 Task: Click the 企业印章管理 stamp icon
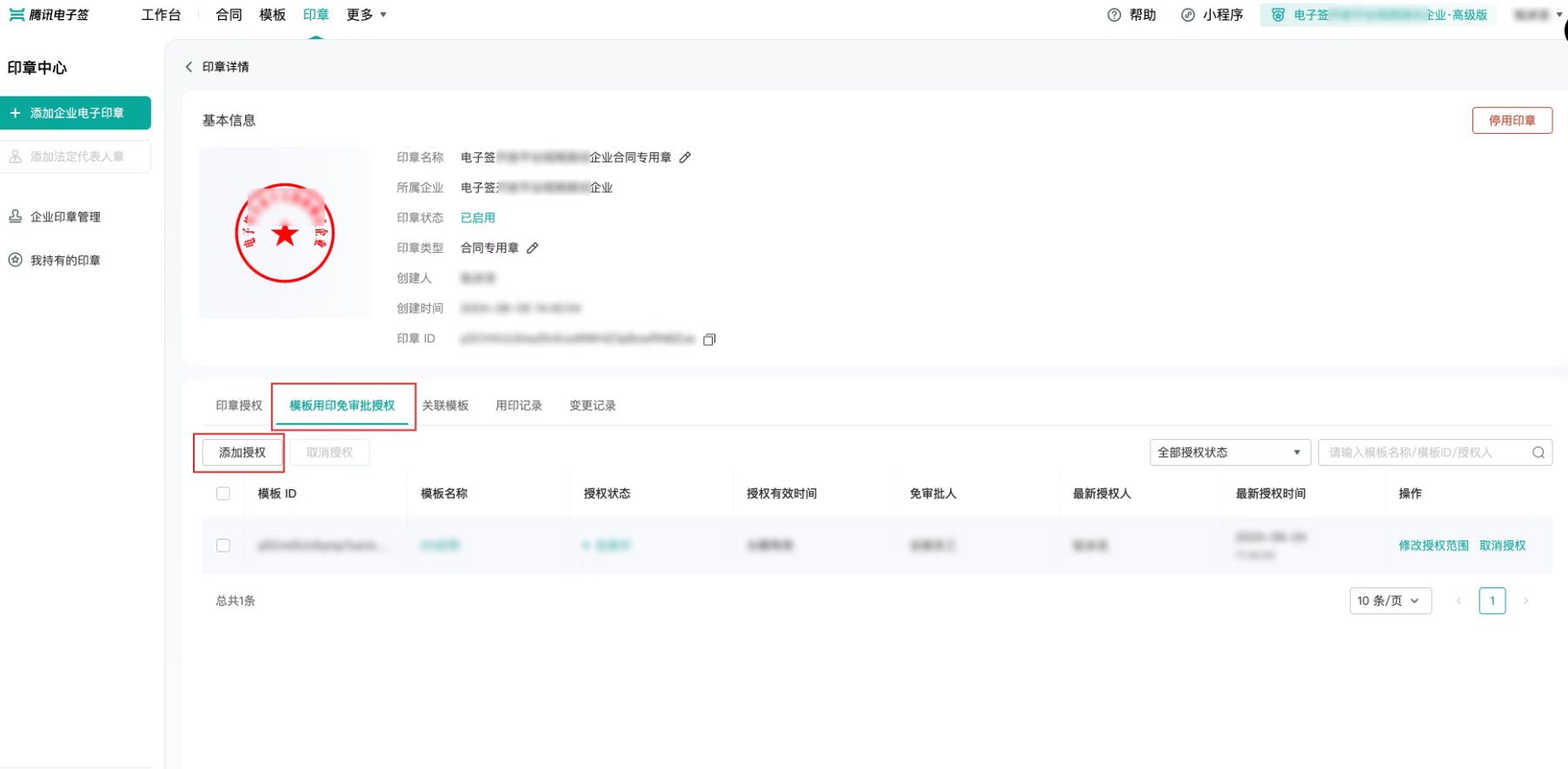(x=16, y=216)
